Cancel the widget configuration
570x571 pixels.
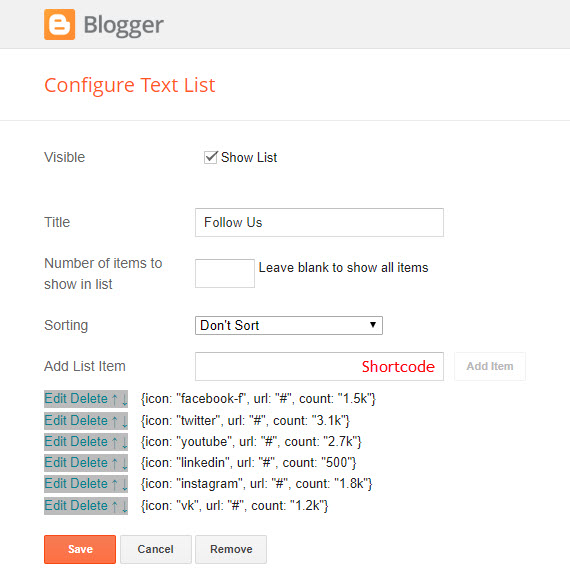point(156,549)
